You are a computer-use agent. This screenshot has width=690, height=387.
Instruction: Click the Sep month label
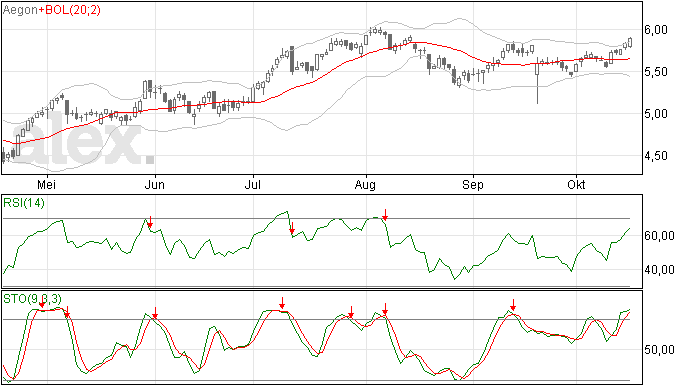coord(473,185)
